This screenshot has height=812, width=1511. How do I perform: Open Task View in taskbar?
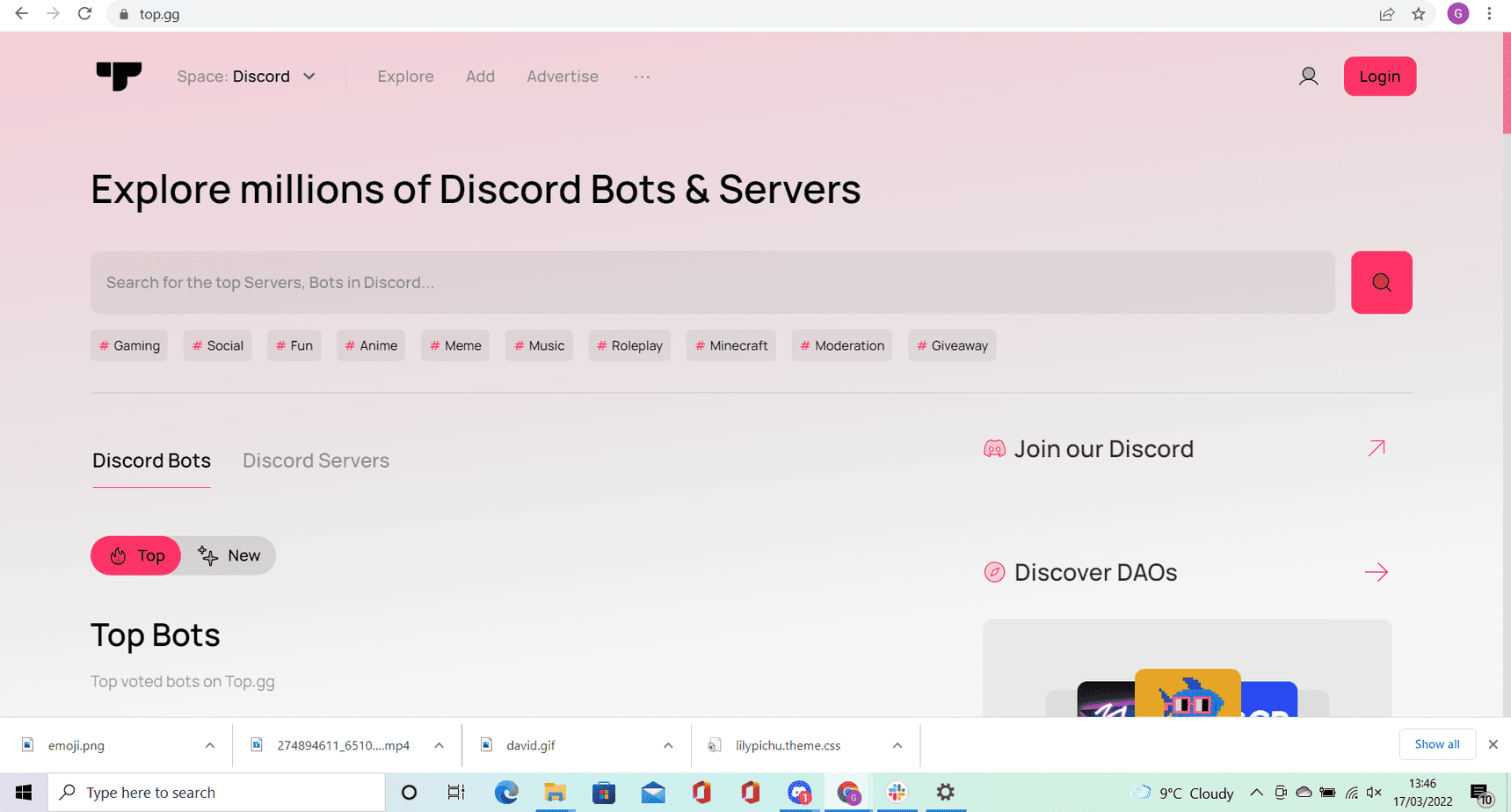coord(456,793)
